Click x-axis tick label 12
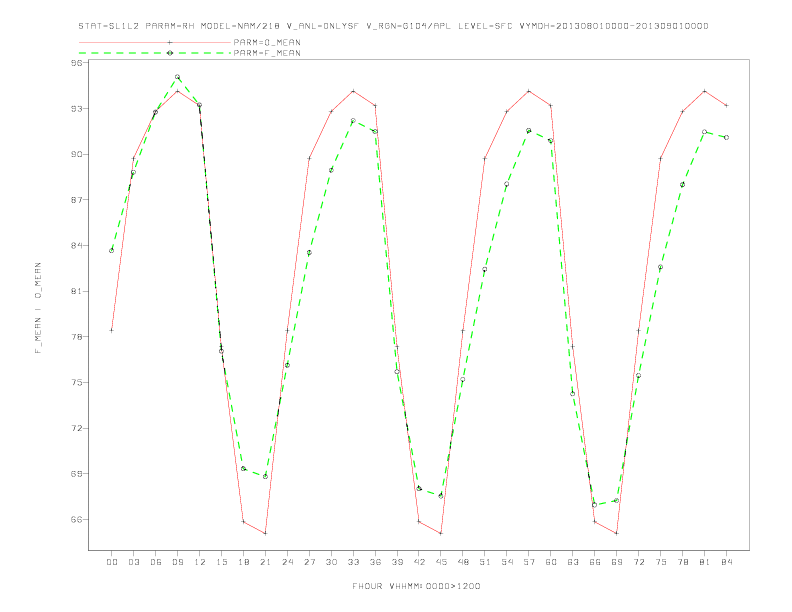The width and height of the screenshot is (792, 612). [x=200, y=562]
